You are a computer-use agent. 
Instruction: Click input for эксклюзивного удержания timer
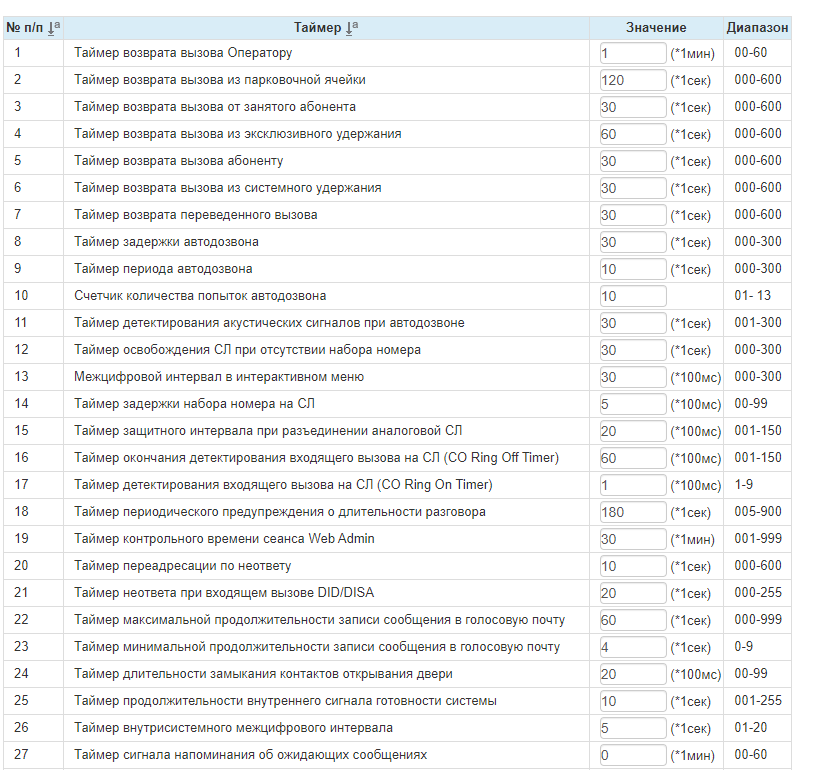tap(633, 134)
